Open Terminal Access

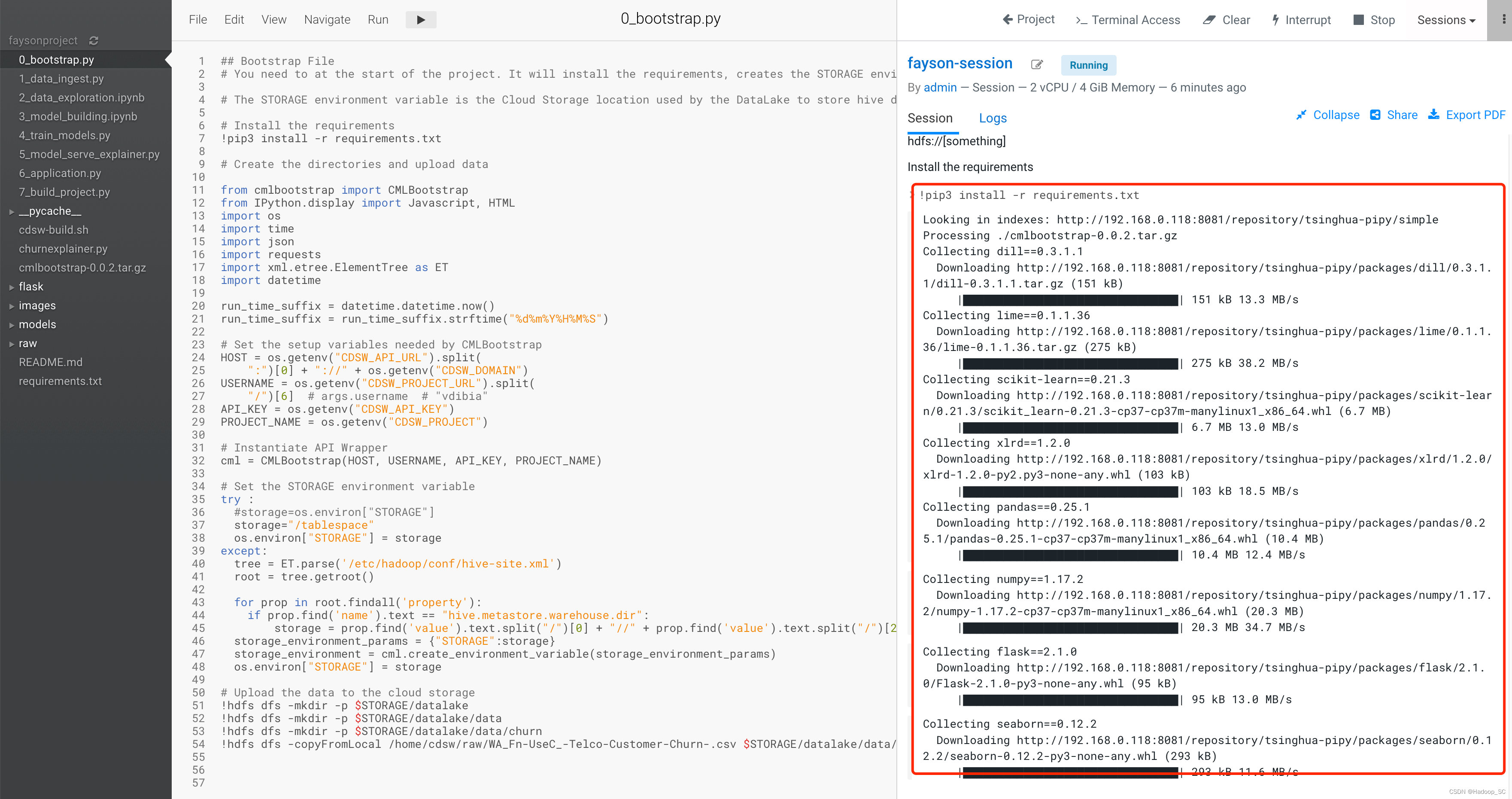[x=1127, y=20]
